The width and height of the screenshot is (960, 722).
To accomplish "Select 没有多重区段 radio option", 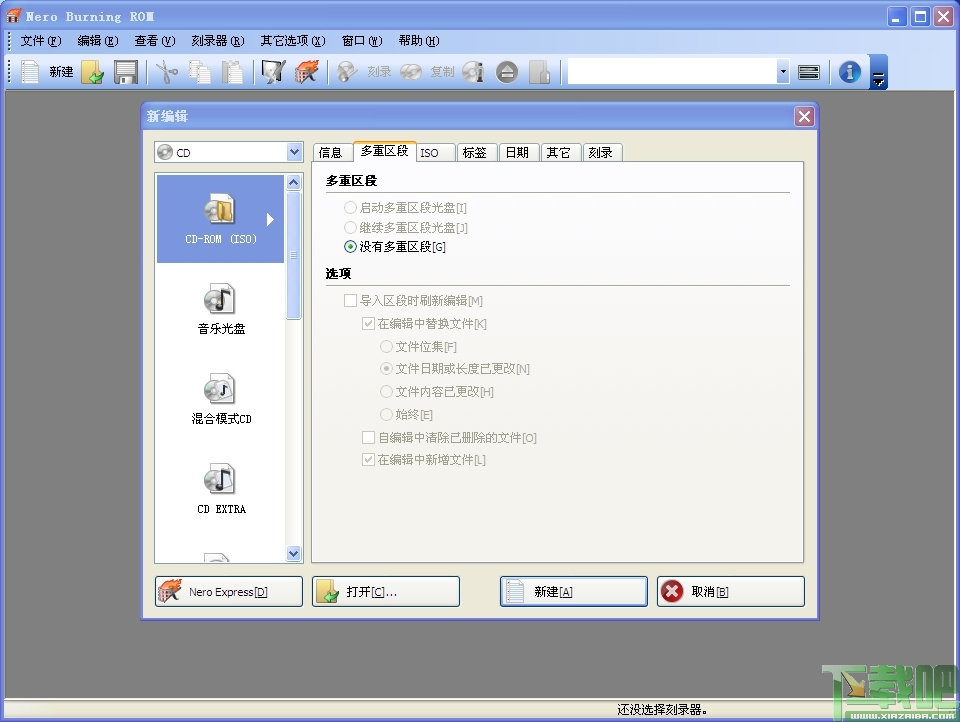I will coord(395,247).
